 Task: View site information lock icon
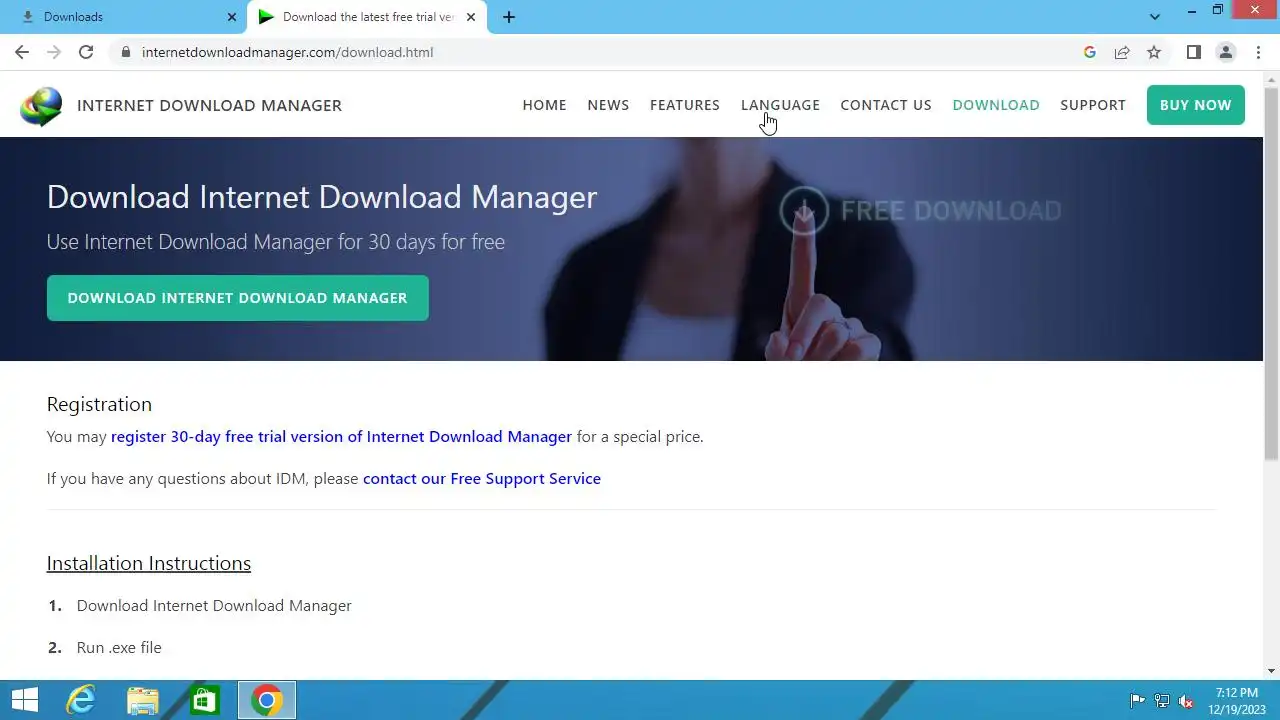coord(125,52)
